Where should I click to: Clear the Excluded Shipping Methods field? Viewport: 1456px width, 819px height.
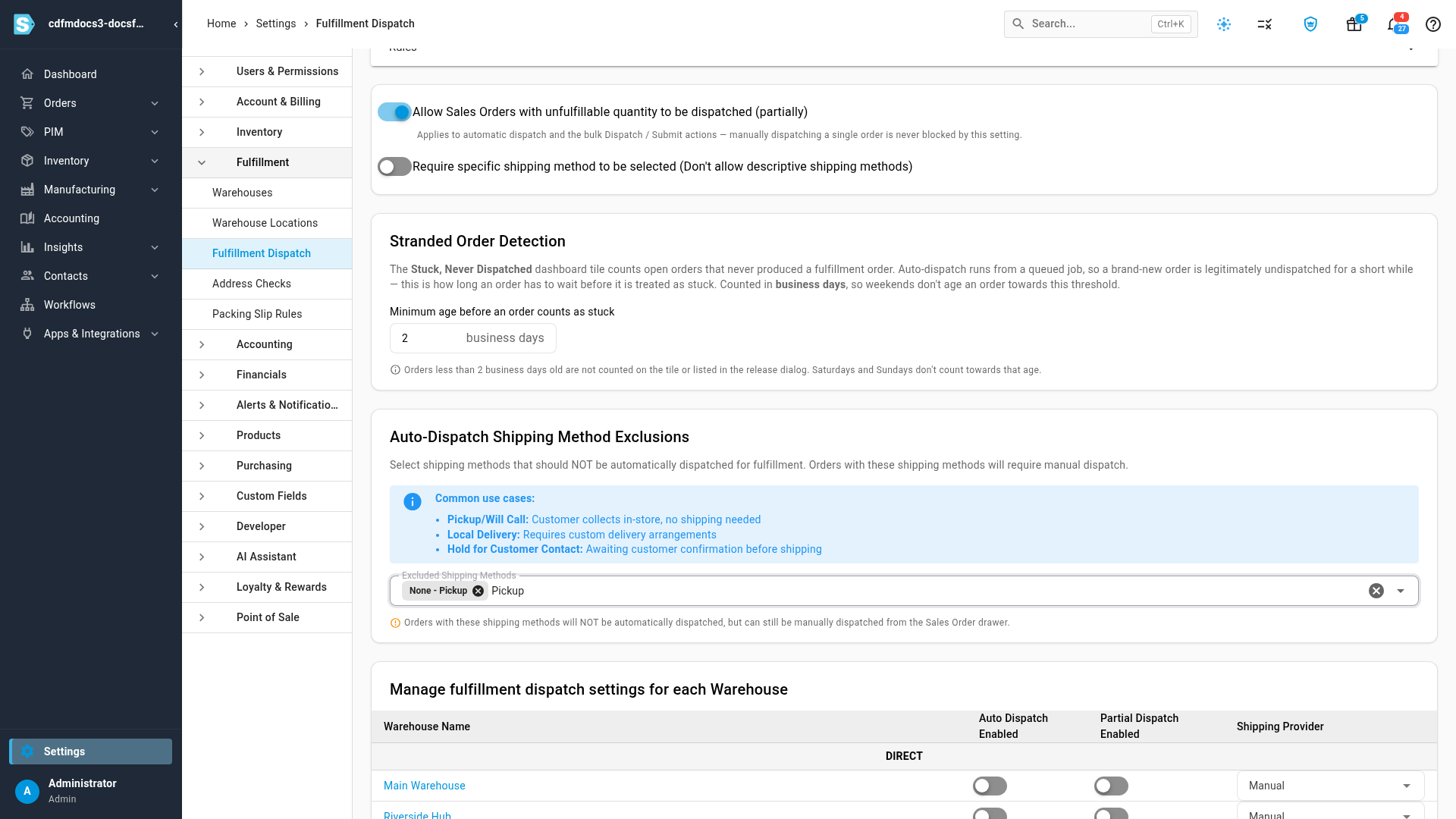(x=1376, y=591)
